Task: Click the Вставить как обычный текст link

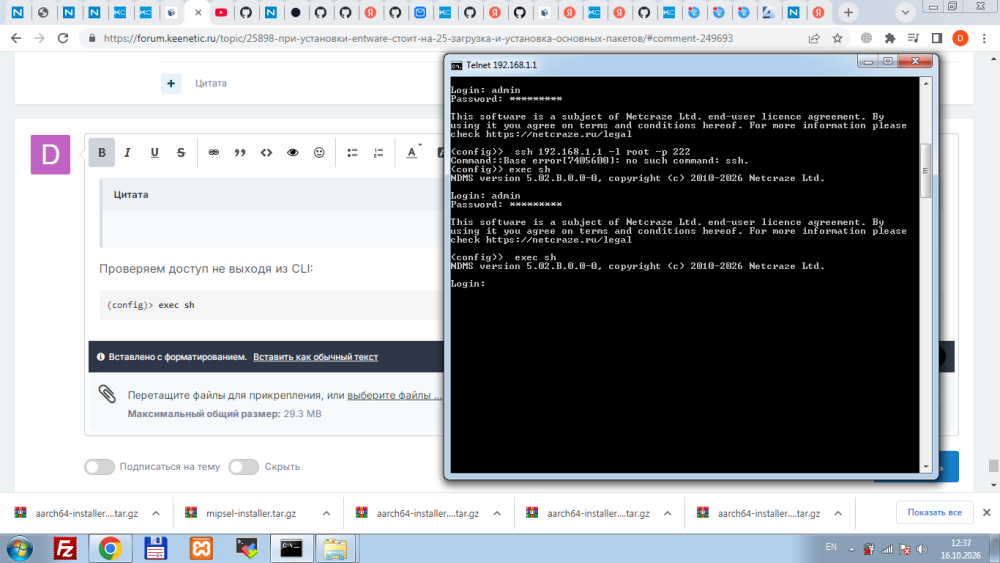Action: click(x=316, y=357)
